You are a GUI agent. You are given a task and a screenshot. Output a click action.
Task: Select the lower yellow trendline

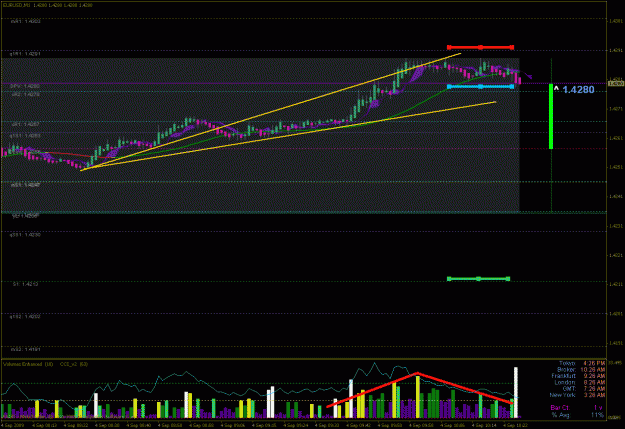288,136
